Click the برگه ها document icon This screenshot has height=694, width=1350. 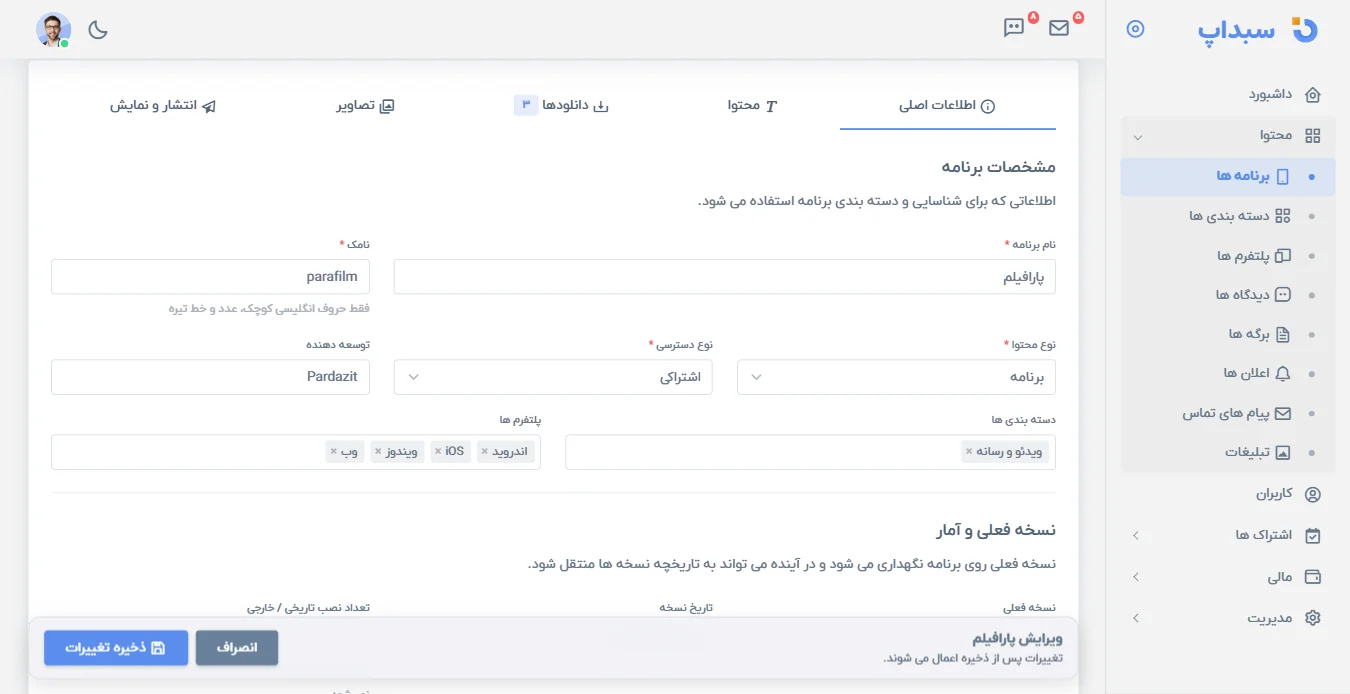(x=1283, y=334)
